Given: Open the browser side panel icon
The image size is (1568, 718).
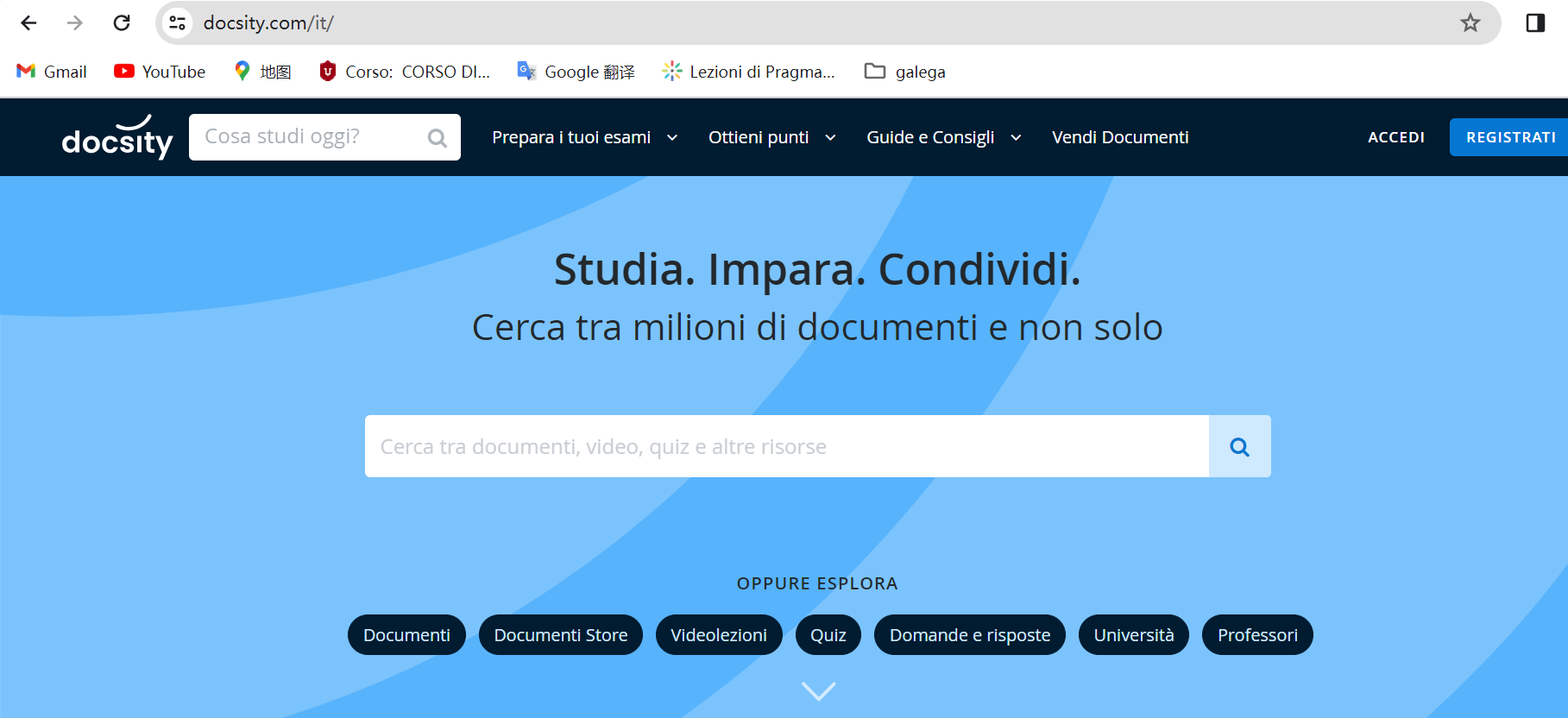Looking at the screenshot, I should [1535, 23].
